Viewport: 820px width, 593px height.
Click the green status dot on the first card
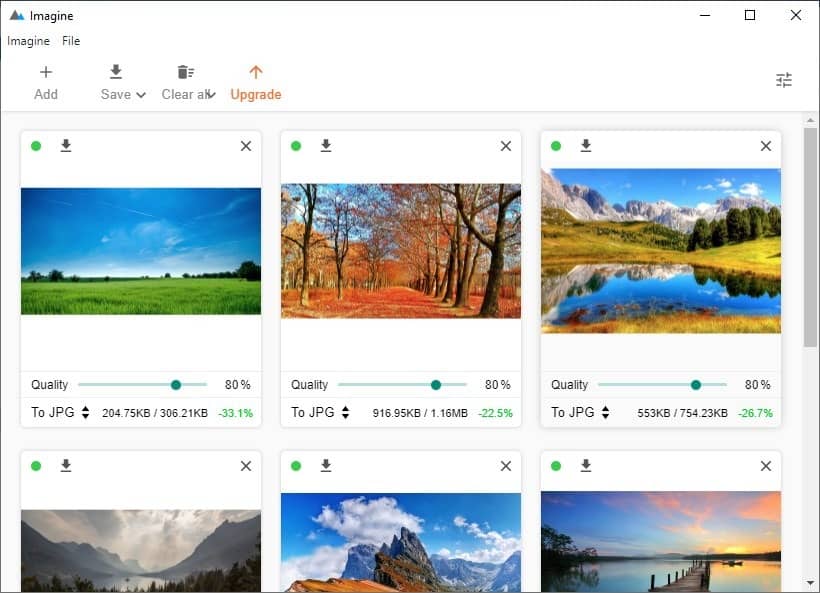[36, 145]
